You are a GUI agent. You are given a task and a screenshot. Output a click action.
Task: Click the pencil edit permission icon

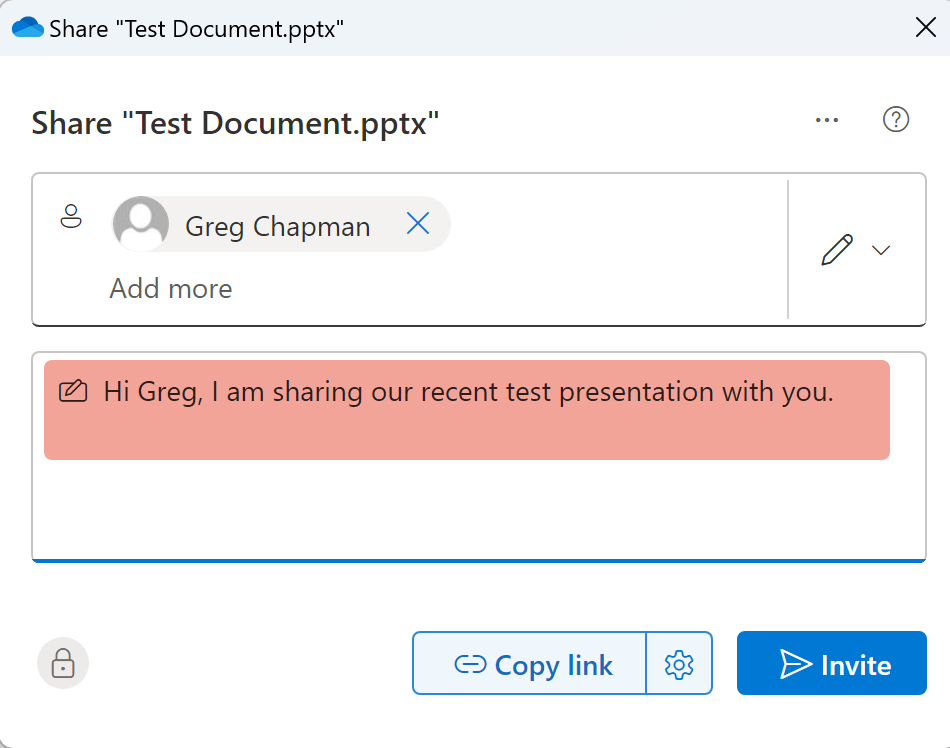pos(837,250)
